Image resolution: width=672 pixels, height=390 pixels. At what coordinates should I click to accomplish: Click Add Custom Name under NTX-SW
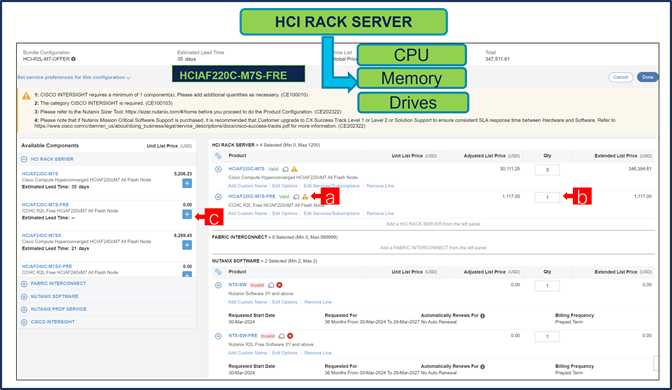(247, 302)
